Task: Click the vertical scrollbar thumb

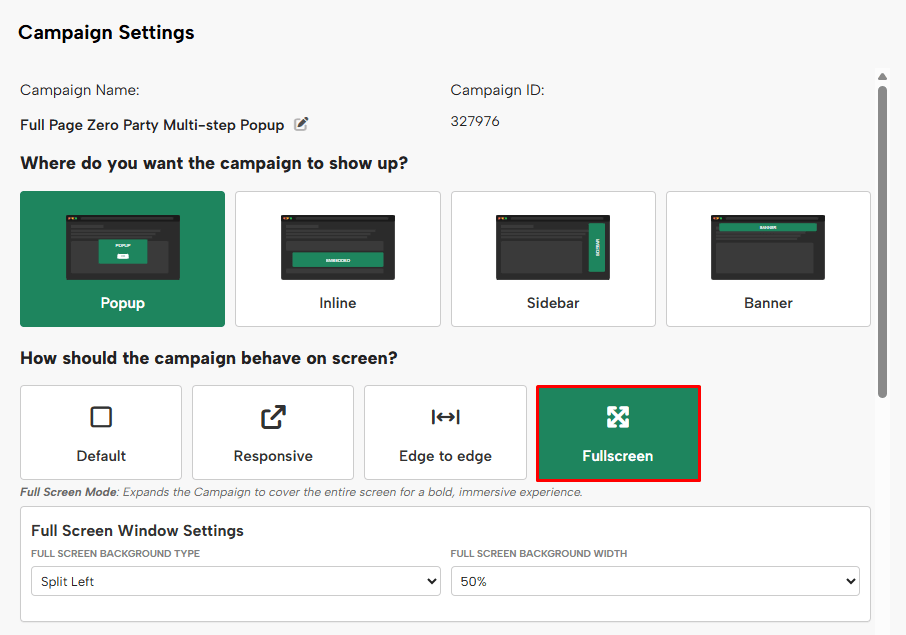Action: pyautogui.click(x=882, y=242)
